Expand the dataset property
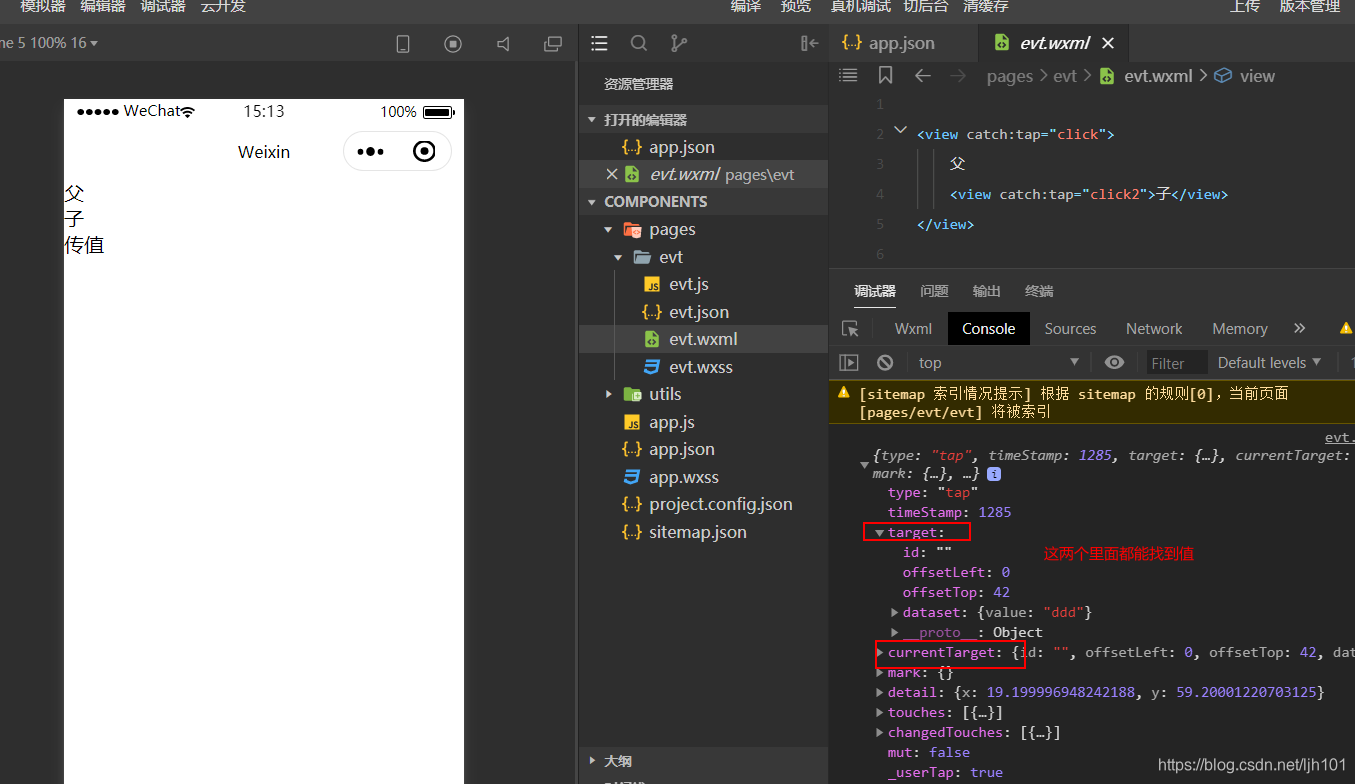 tap(895, 612)
